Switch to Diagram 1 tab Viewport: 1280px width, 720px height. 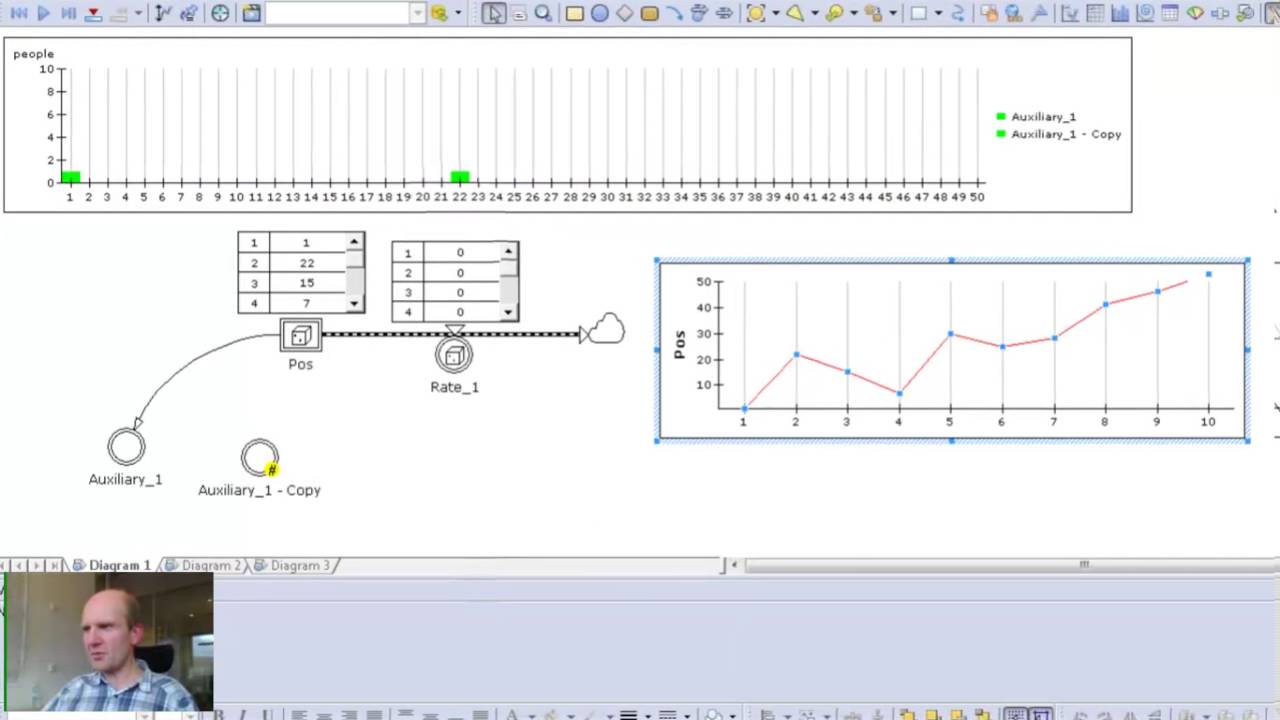(112, 565)
